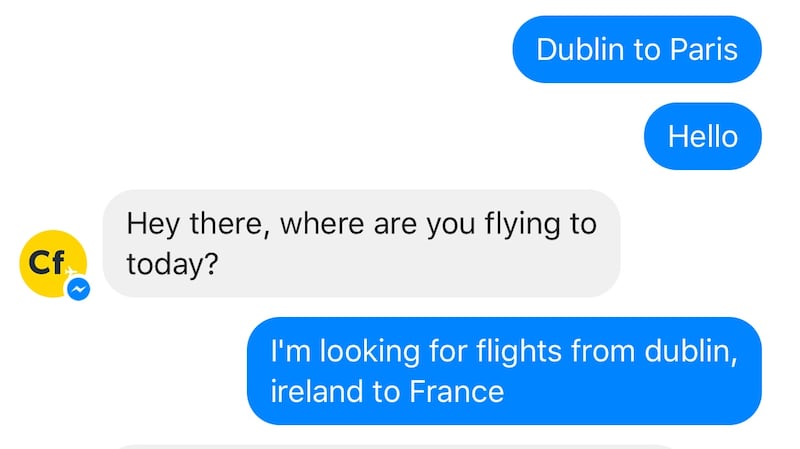Image resolution: width=800 pixels, height=449 pixels.
Task: Click the word 'Paris' in first message
Action: [x=701, y=49]
